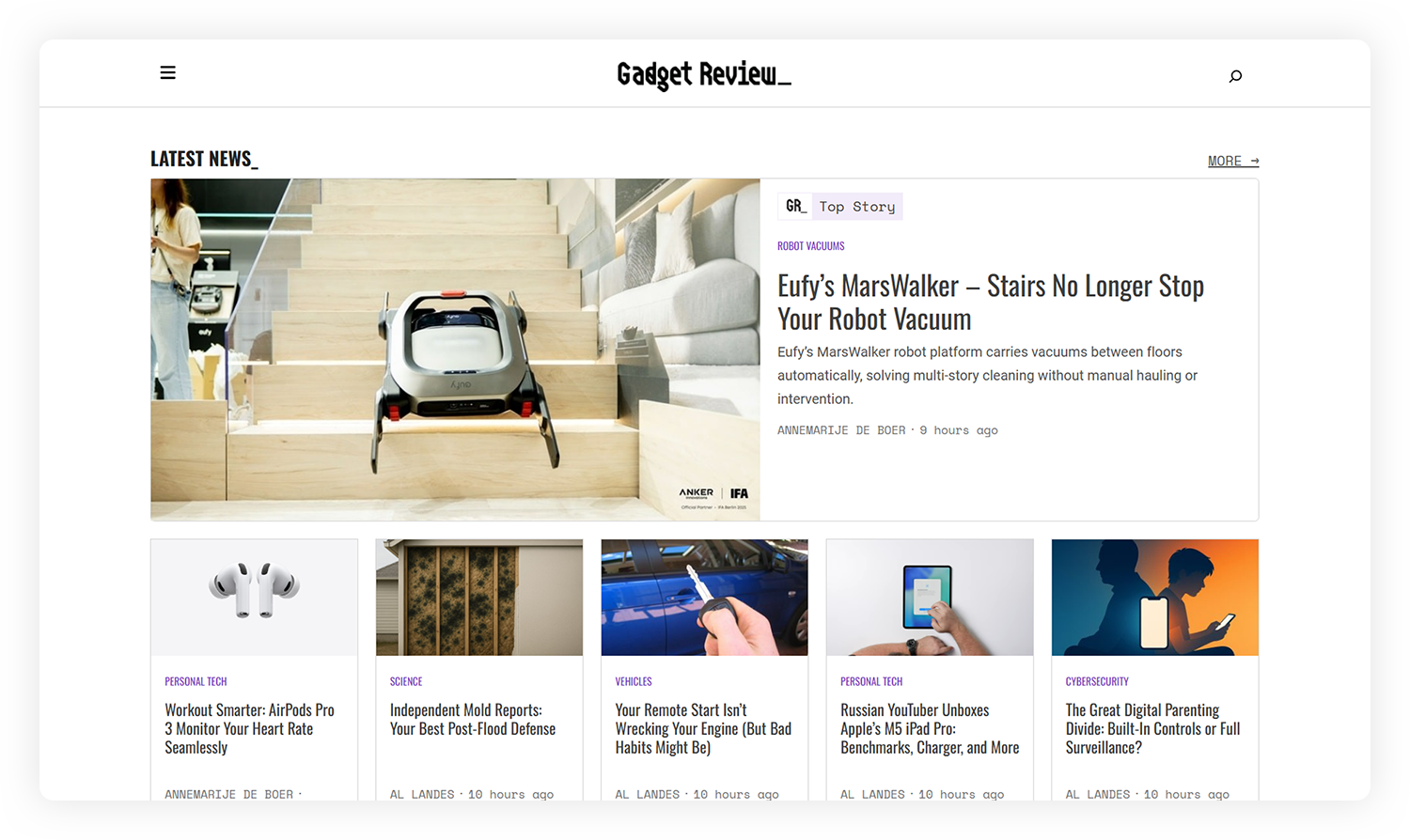Screen dimensions: 1410x840
Task: Open the hamburger navigation menu
Action: pos(168,73)
